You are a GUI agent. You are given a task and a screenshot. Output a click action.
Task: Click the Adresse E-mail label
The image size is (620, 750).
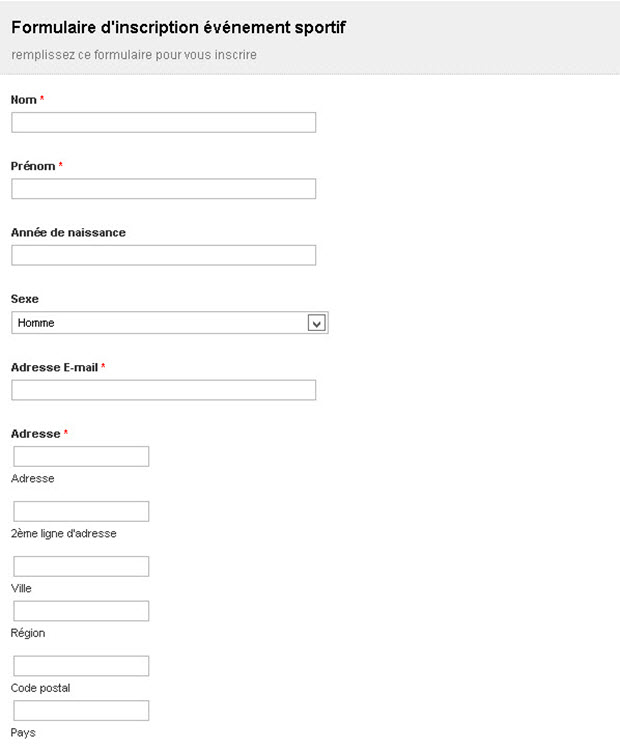pyautogui.click(x=54, y=367)
